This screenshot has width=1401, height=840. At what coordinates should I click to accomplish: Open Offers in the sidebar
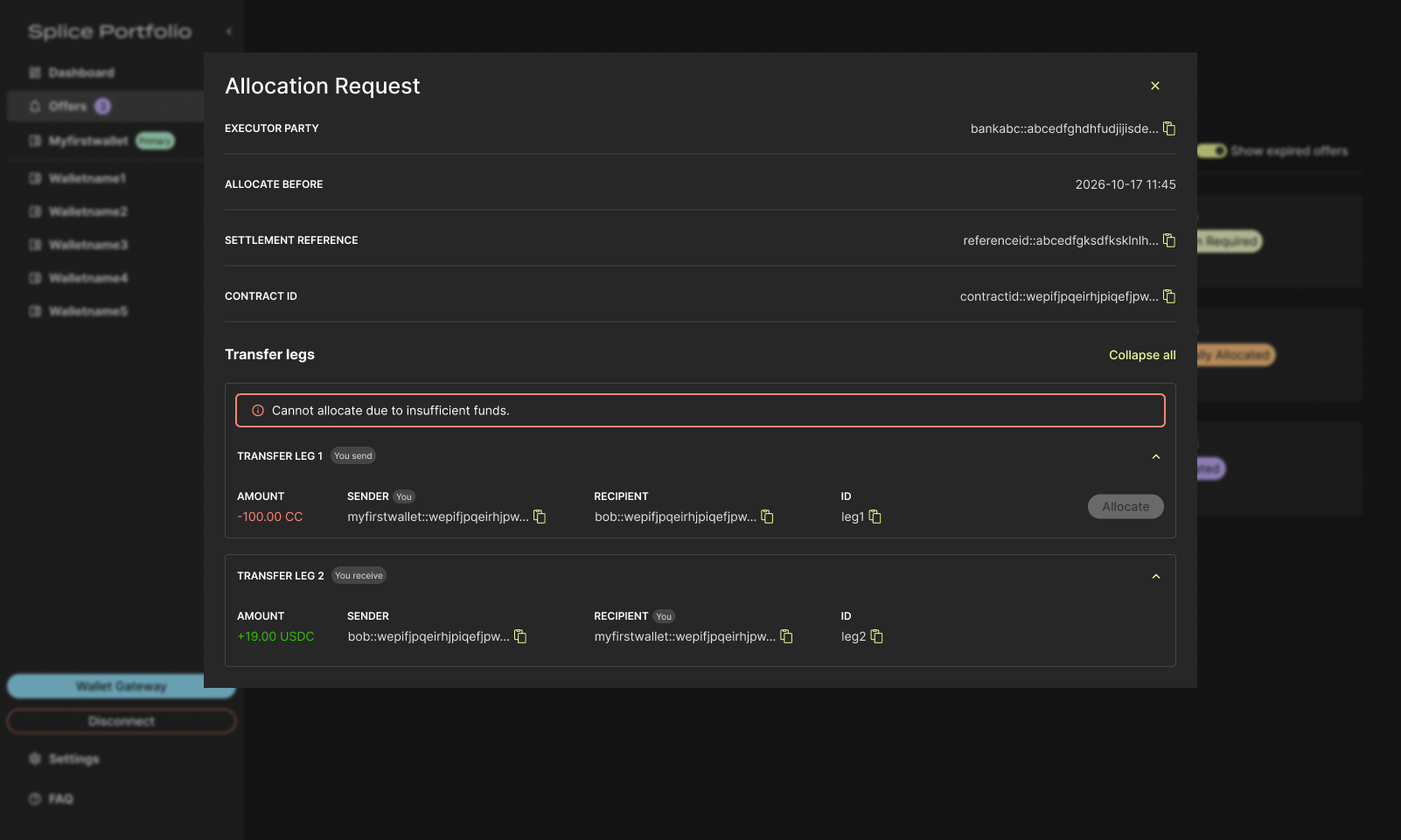[x=105, y=106]
